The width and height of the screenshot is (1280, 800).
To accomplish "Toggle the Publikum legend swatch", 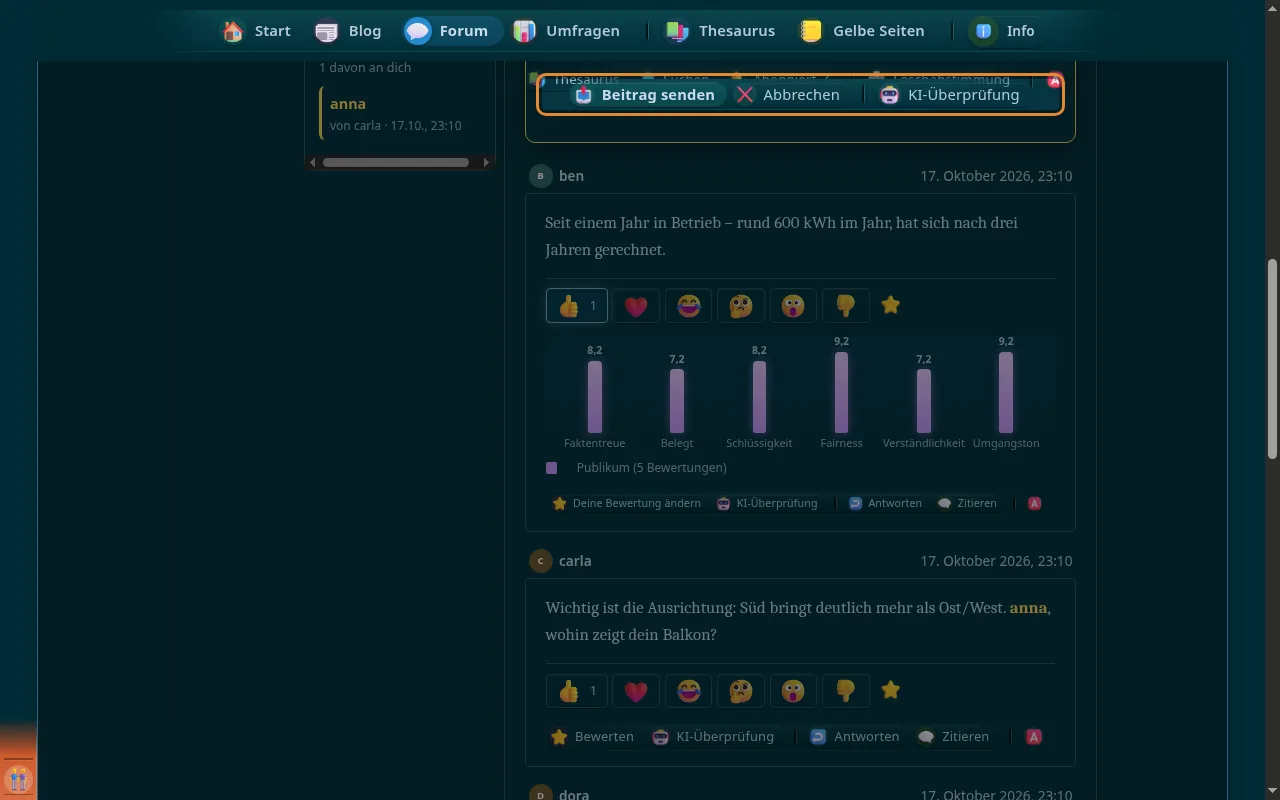I will [x=551, y=467].
